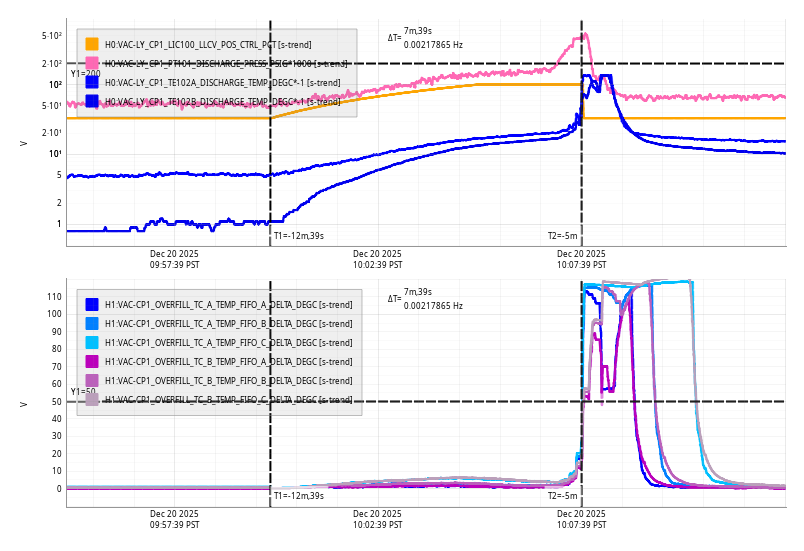Click the ΔT readout in the top plot
The height and width of the screenshot is (551, 804).
click(425, 38)
